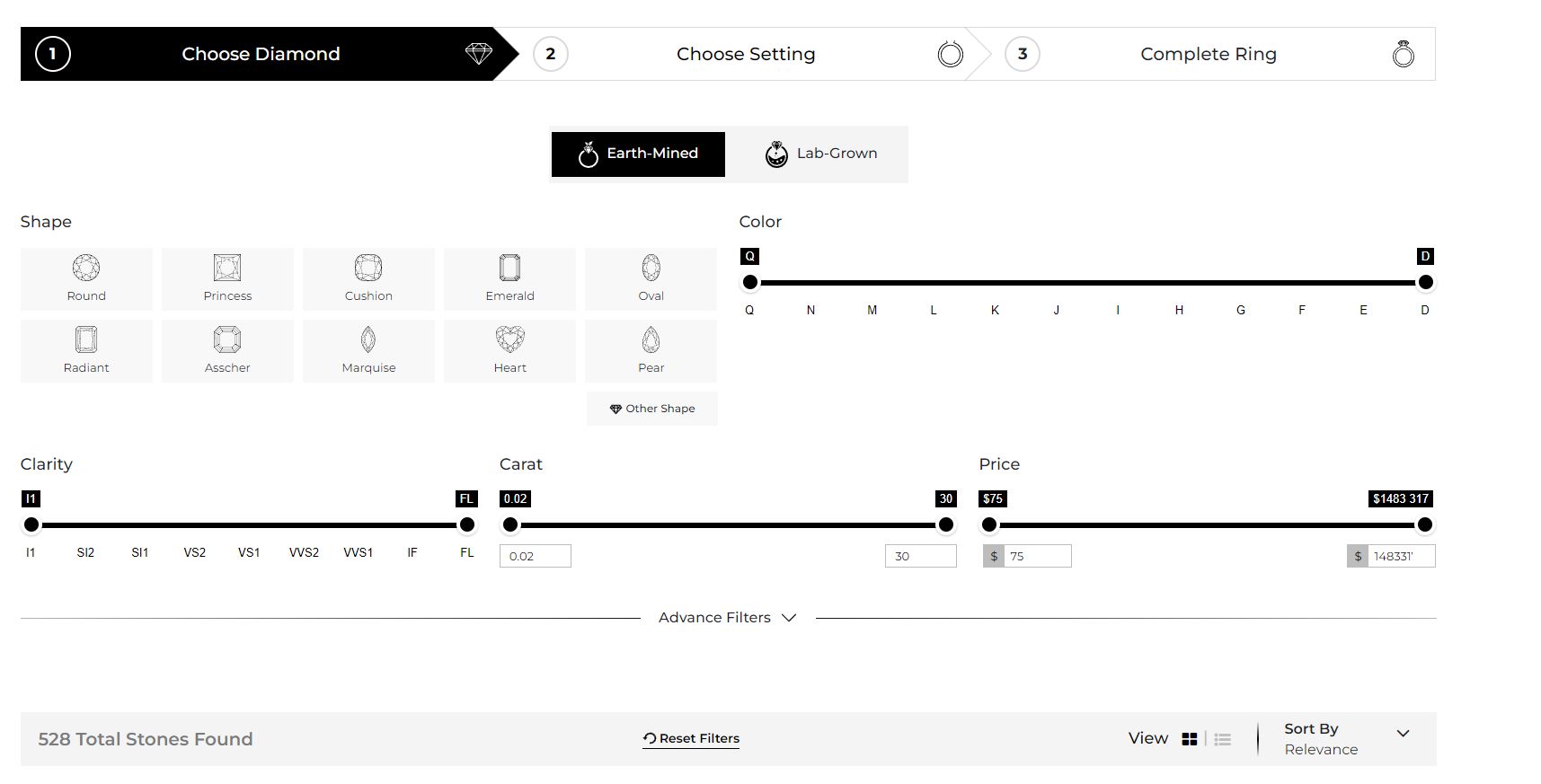Select Earth-Mined diamonds button
1541x784 pixels.
pos(638,154)
